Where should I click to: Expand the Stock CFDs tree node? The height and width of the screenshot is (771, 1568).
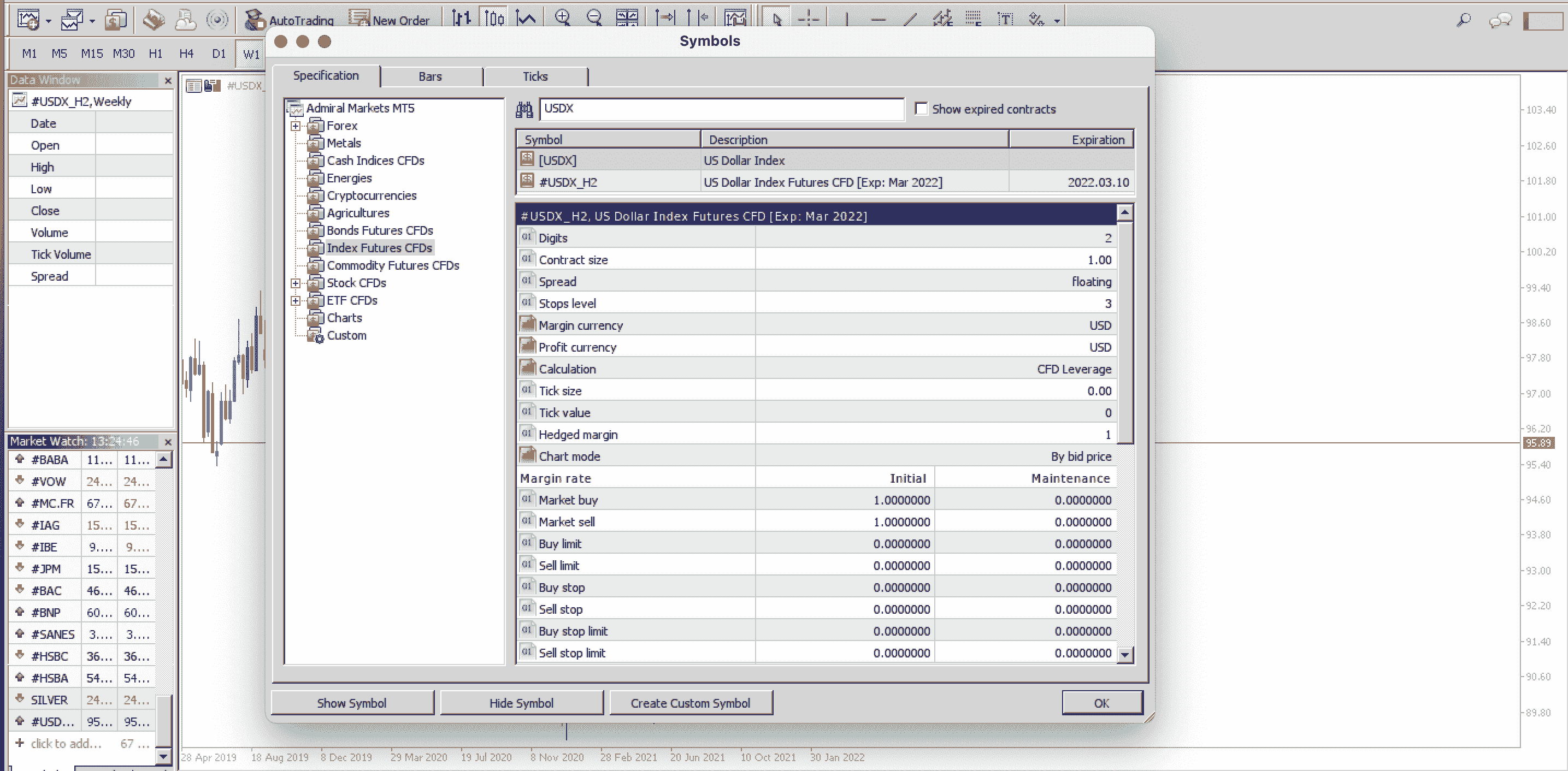click(x=296, y=283)
